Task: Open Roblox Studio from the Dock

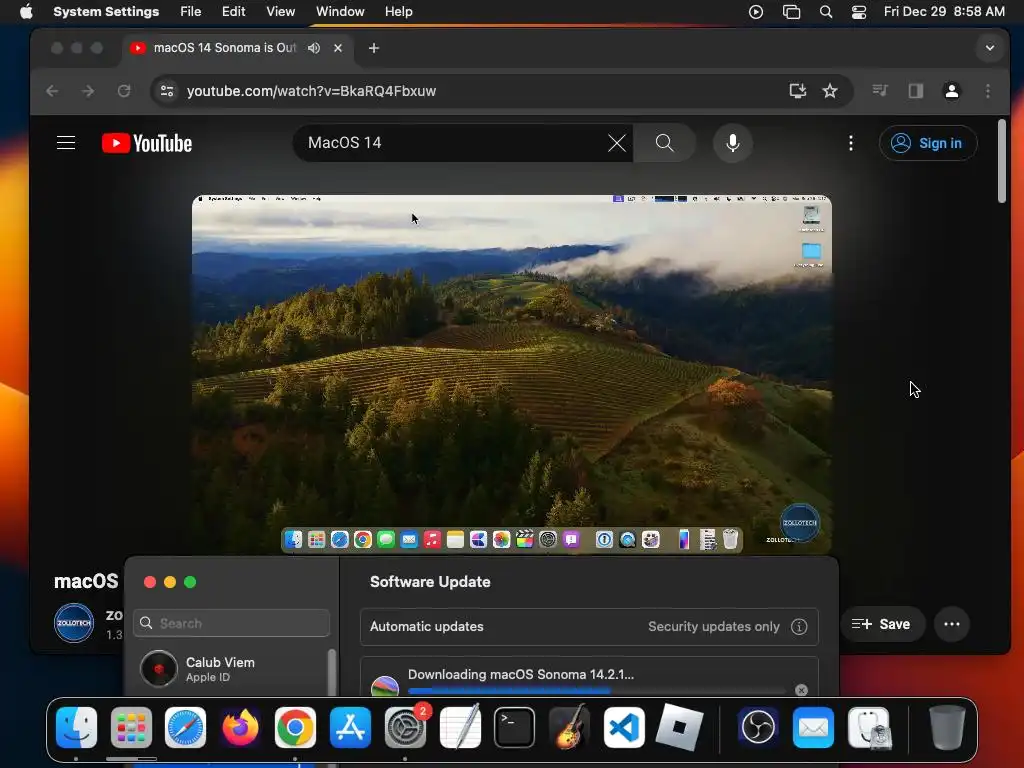Action: [679, 728]
